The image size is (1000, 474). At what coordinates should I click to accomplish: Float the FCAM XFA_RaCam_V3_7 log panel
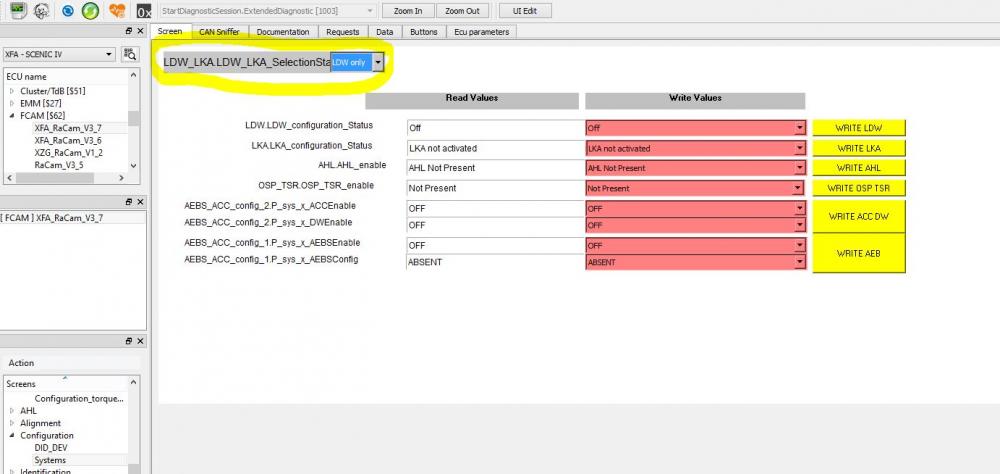[129, 202]
